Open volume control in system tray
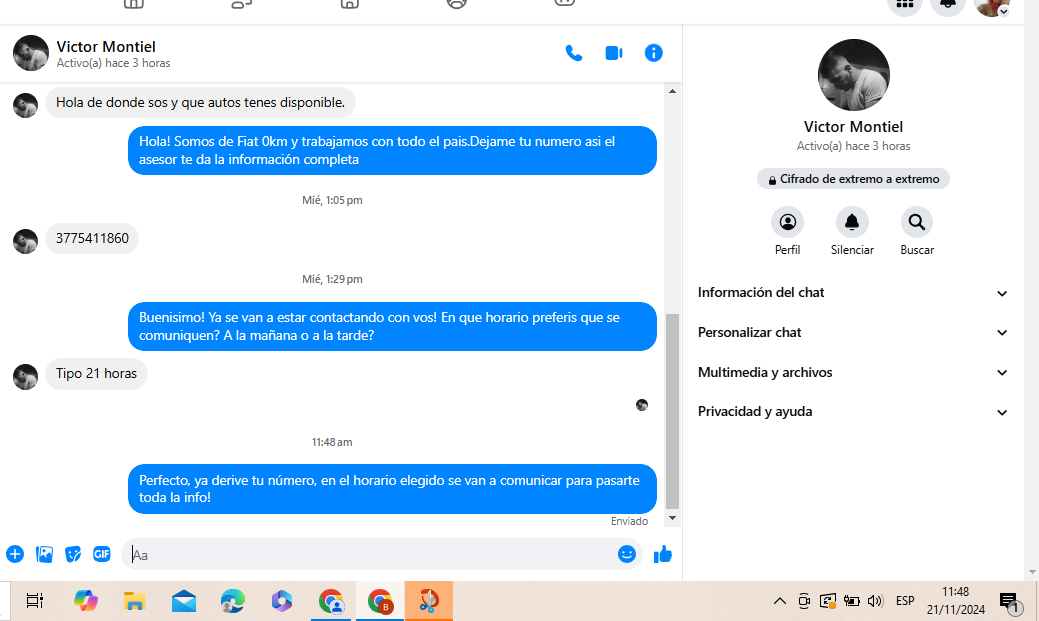1039x621 pixels. [875, 601]
